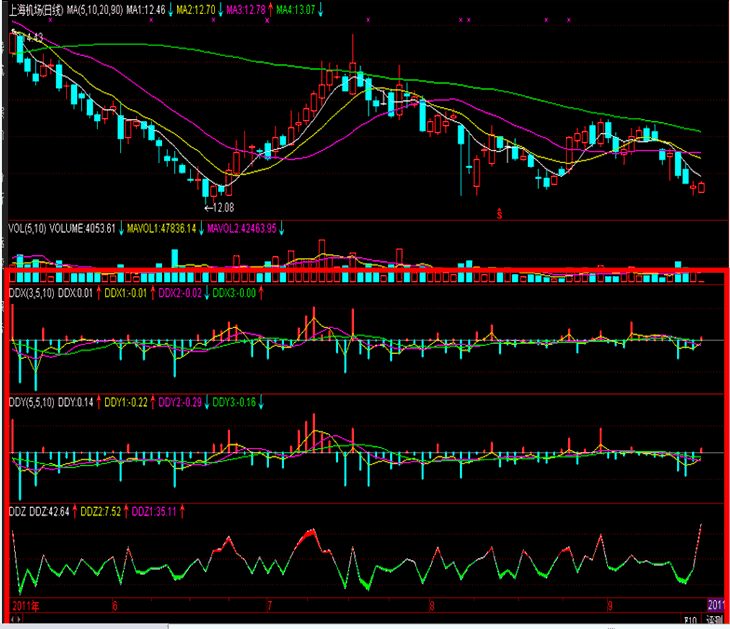This screenshot has height=629, width=730.
Task: Click the red $ marker below candles
Action: [499, 212]
